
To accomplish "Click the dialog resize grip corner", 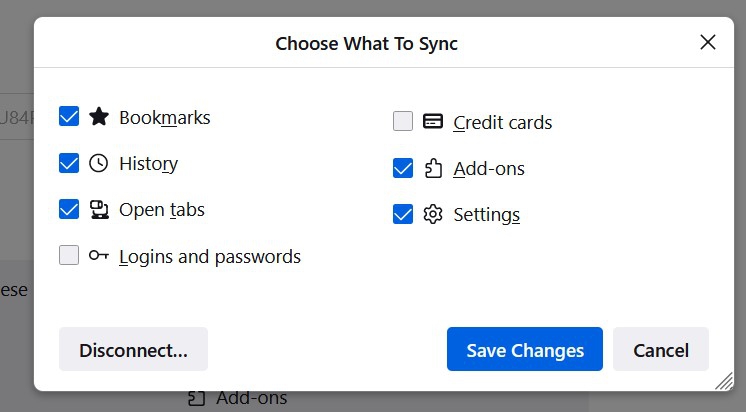I will tap(725, 381).
